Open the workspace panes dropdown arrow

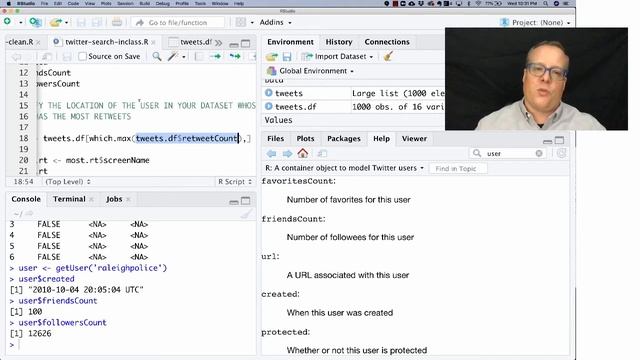pos(252,22)
